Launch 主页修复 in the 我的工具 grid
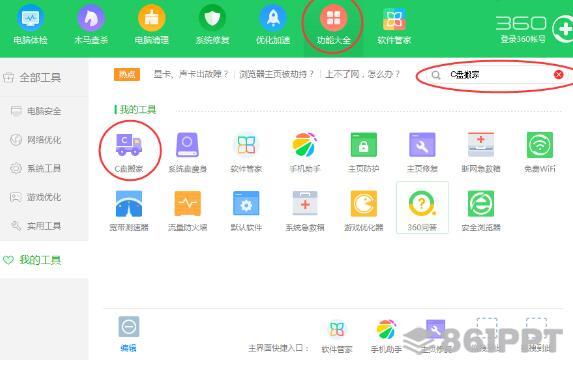Screen dimensions: 573x365 pyautogui.click(x=422, y=153)
